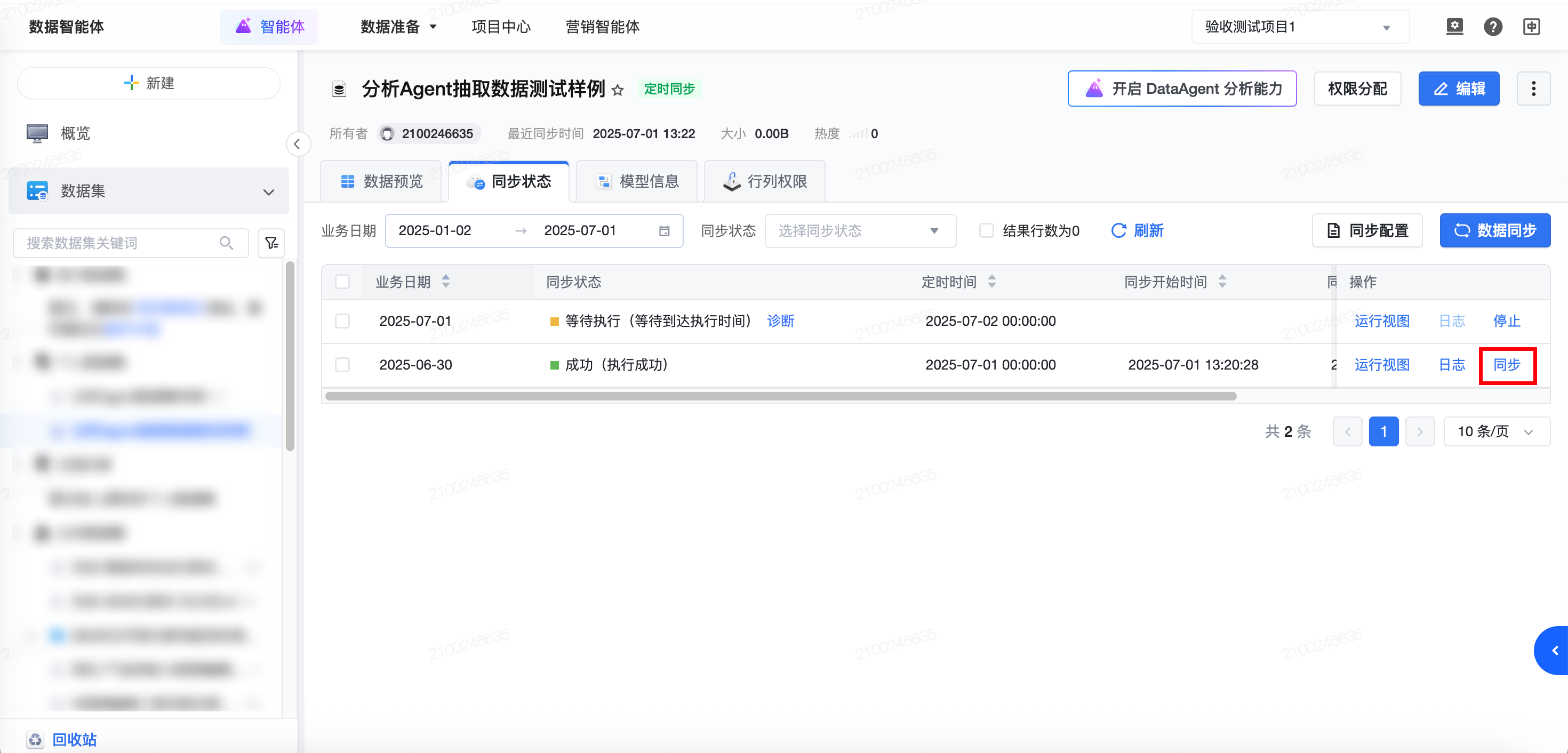
Task: Open the 选择同步状态 dropdown
Action: (860, 231)
